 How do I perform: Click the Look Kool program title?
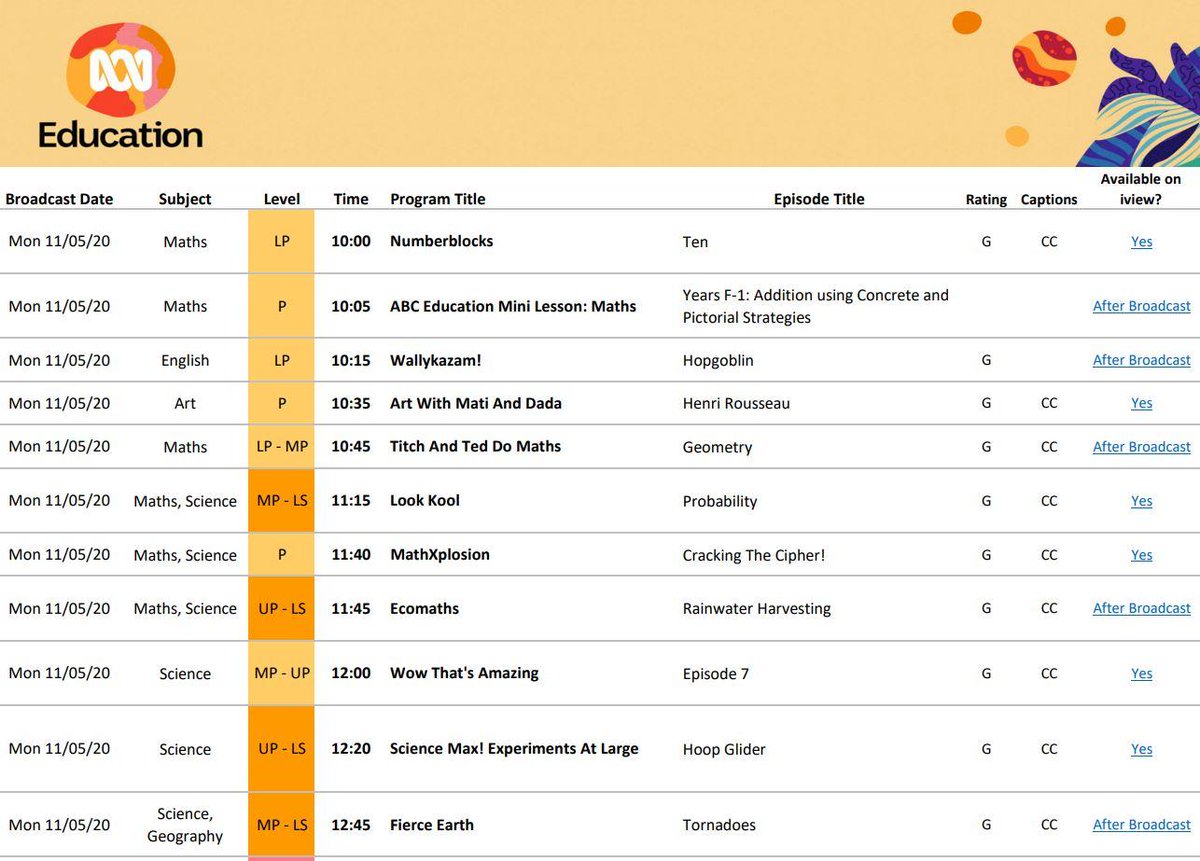[425, 501]
